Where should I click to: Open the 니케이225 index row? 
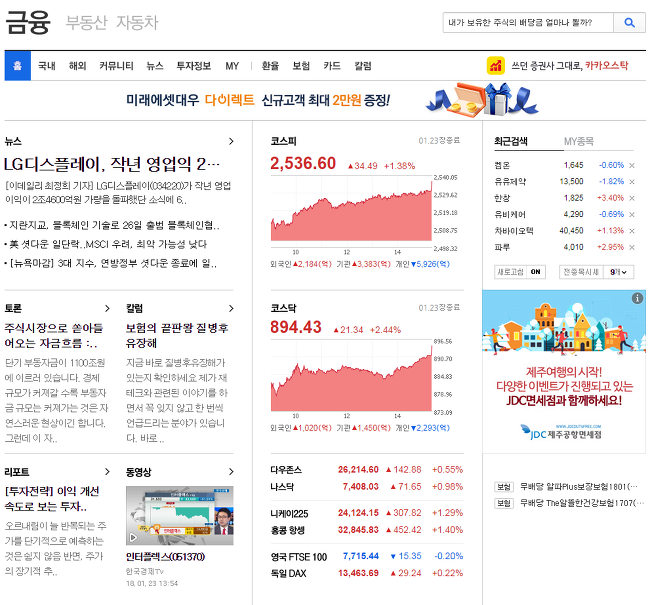(367, 513)
